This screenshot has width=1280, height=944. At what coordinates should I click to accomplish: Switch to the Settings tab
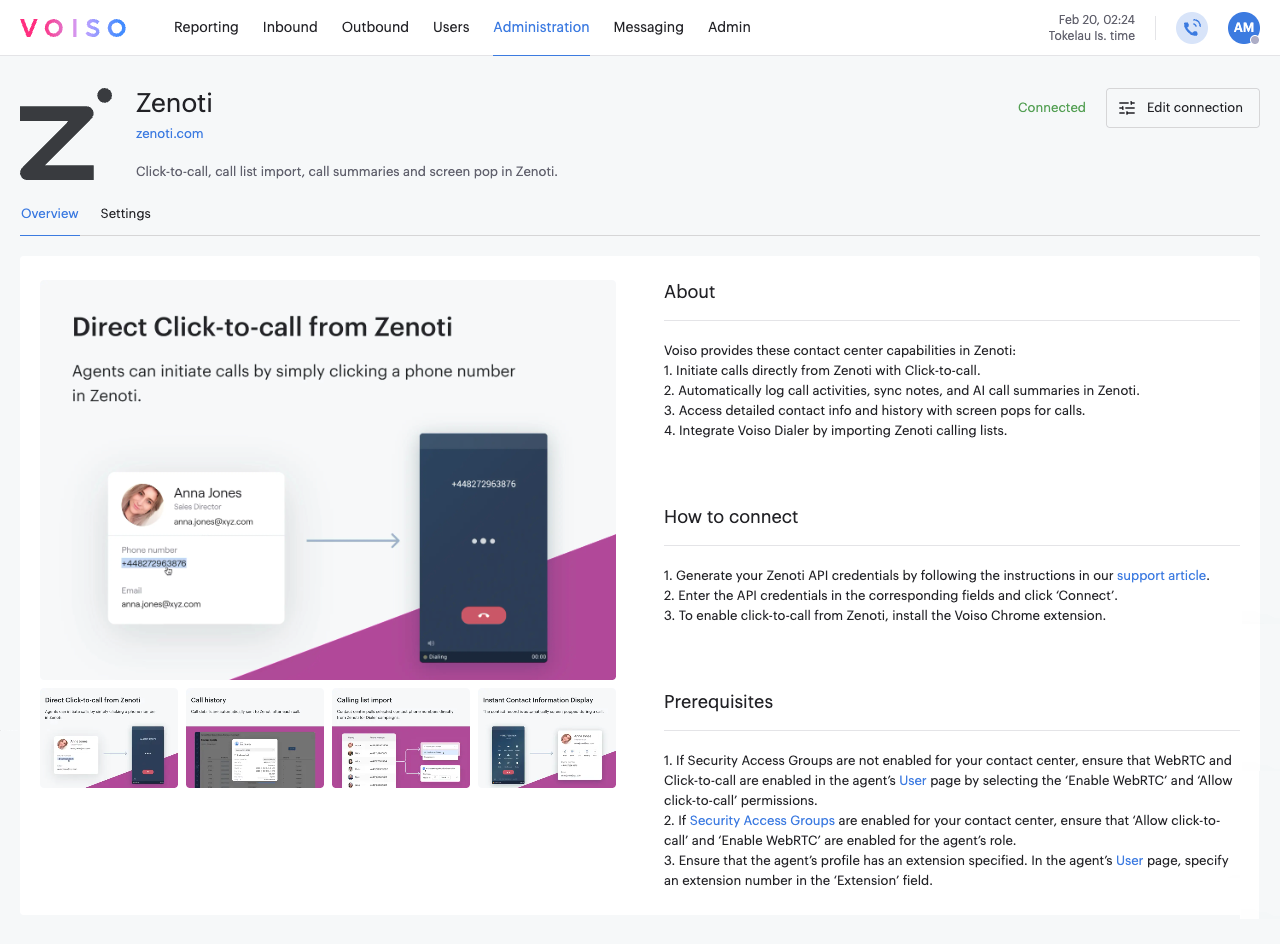[125, 213]
